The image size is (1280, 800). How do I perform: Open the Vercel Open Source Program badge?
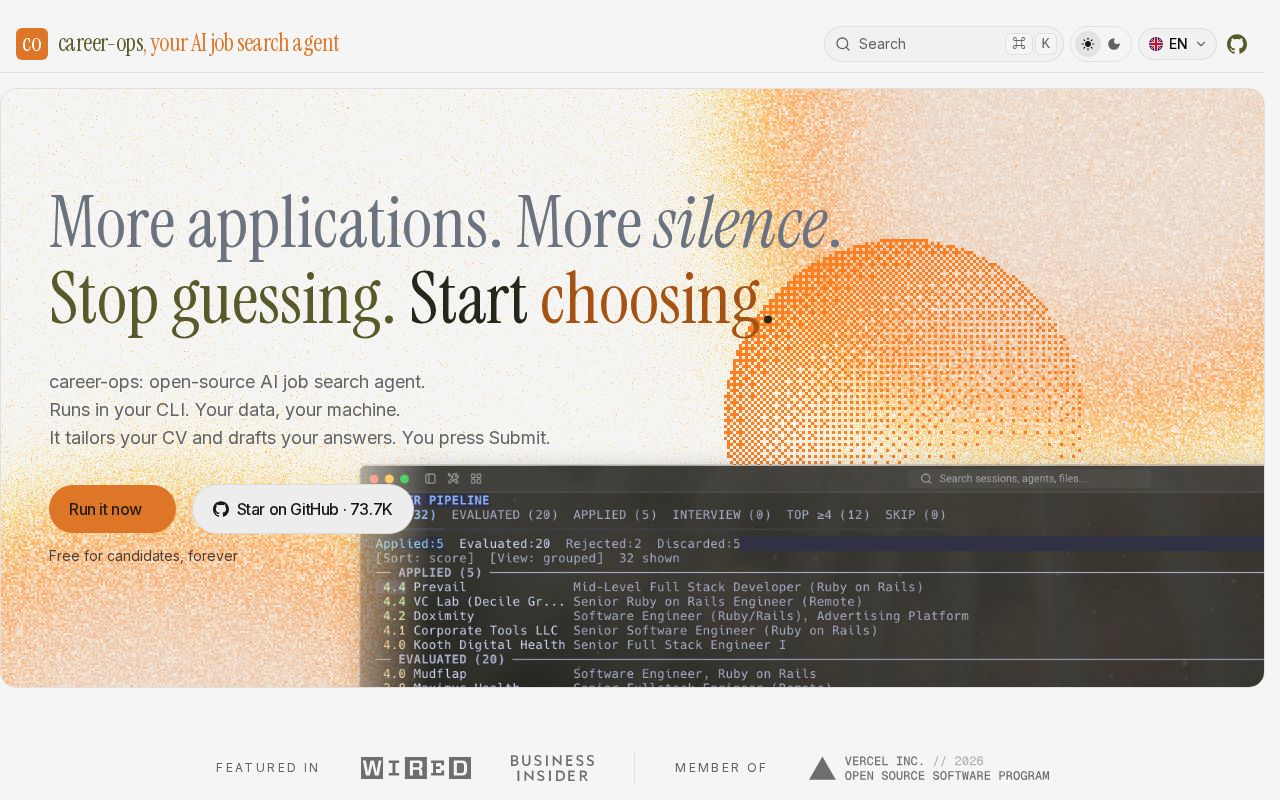coord(929,768)
